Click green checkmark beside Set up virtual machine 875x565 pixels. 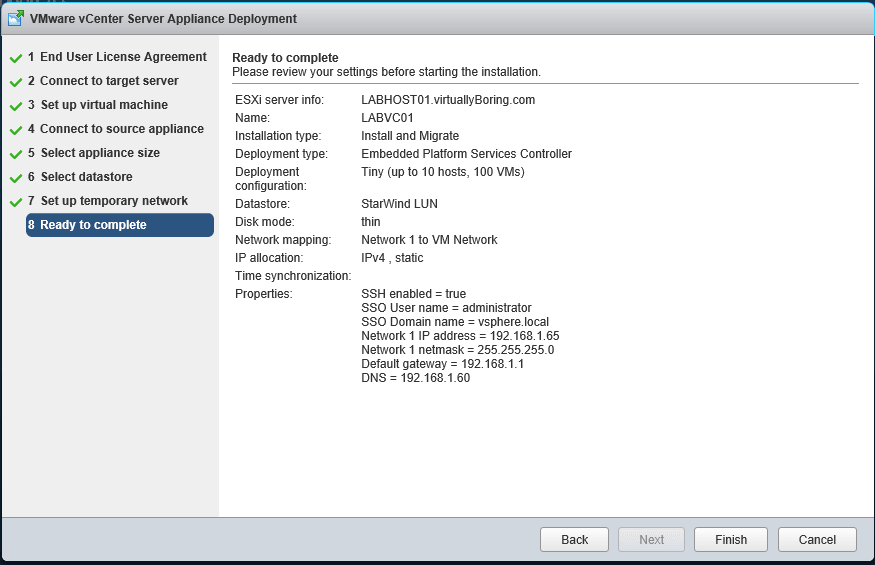[x=16, y=106]
